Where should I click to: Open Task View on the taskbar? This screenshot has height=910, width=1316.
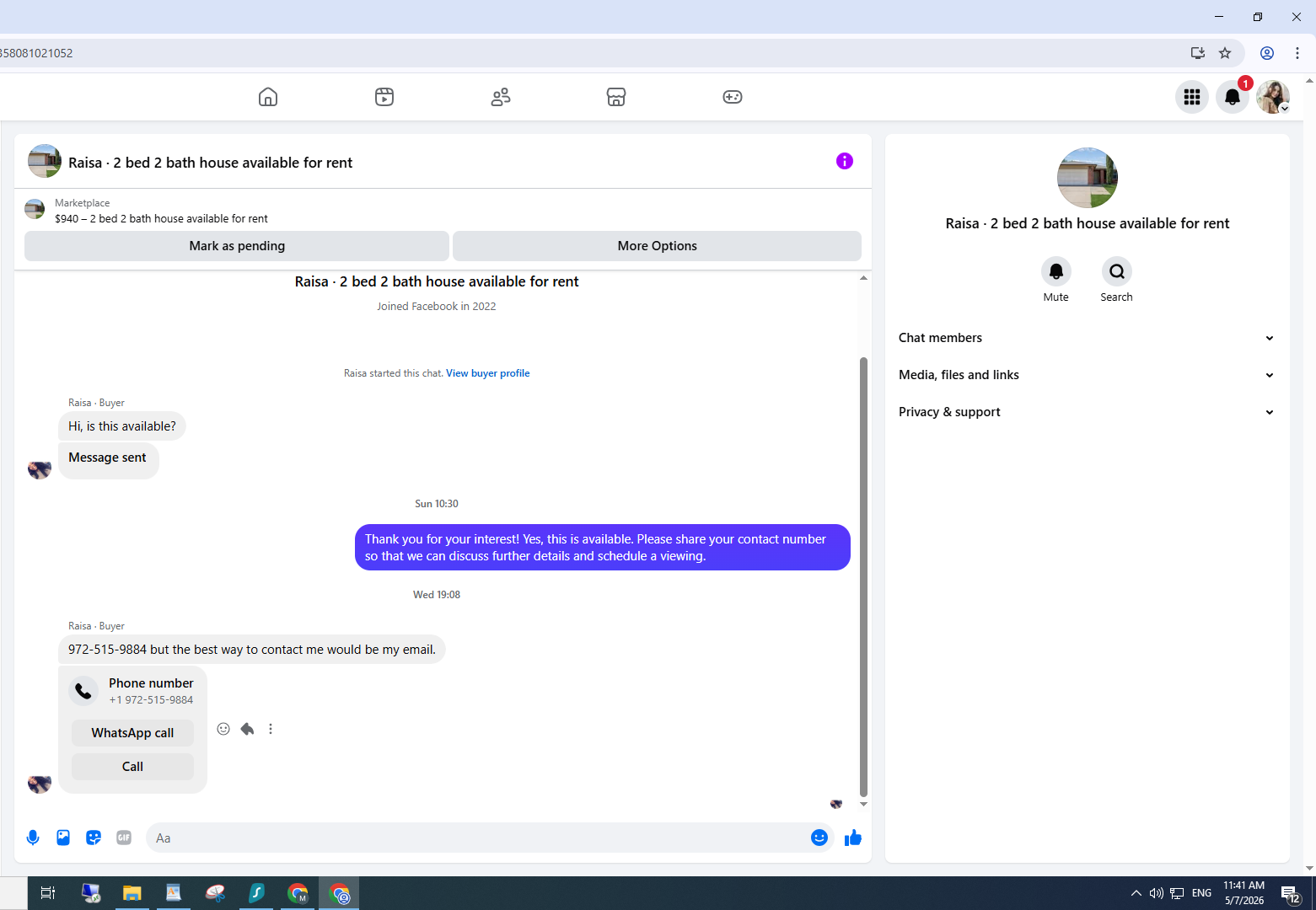tap(48, 893)
